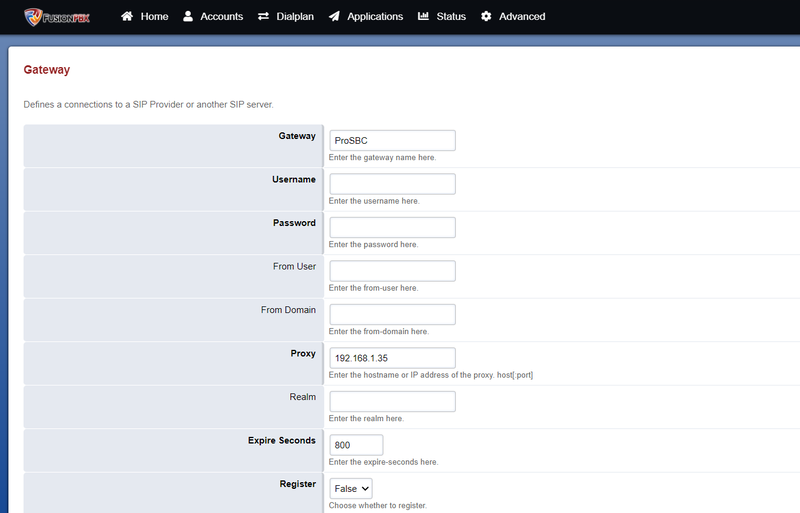800x513 pixels.
Task: Click the Proxy field showing 192.168.1.35
Action: point(392,358)
